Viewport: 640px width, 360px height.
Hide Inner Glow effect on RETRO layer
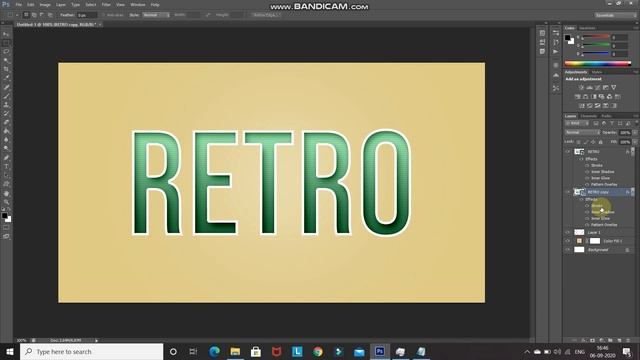coord(587,178)
